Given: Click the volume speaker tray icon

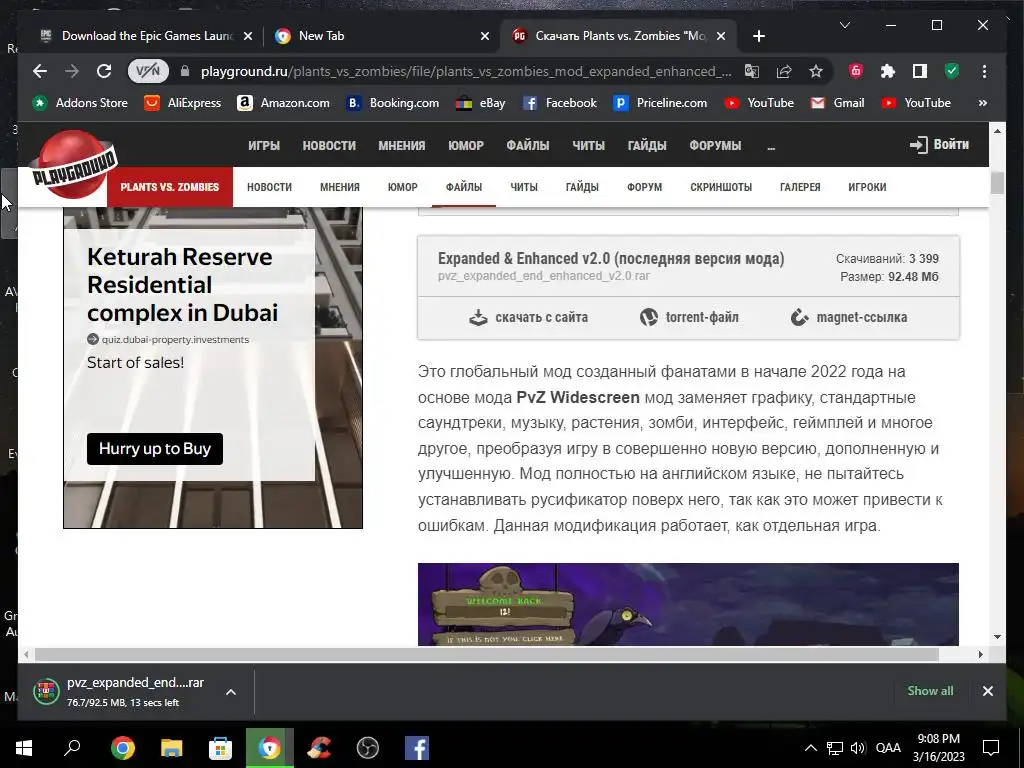Looking at the screenshot, I should (858, 748).
